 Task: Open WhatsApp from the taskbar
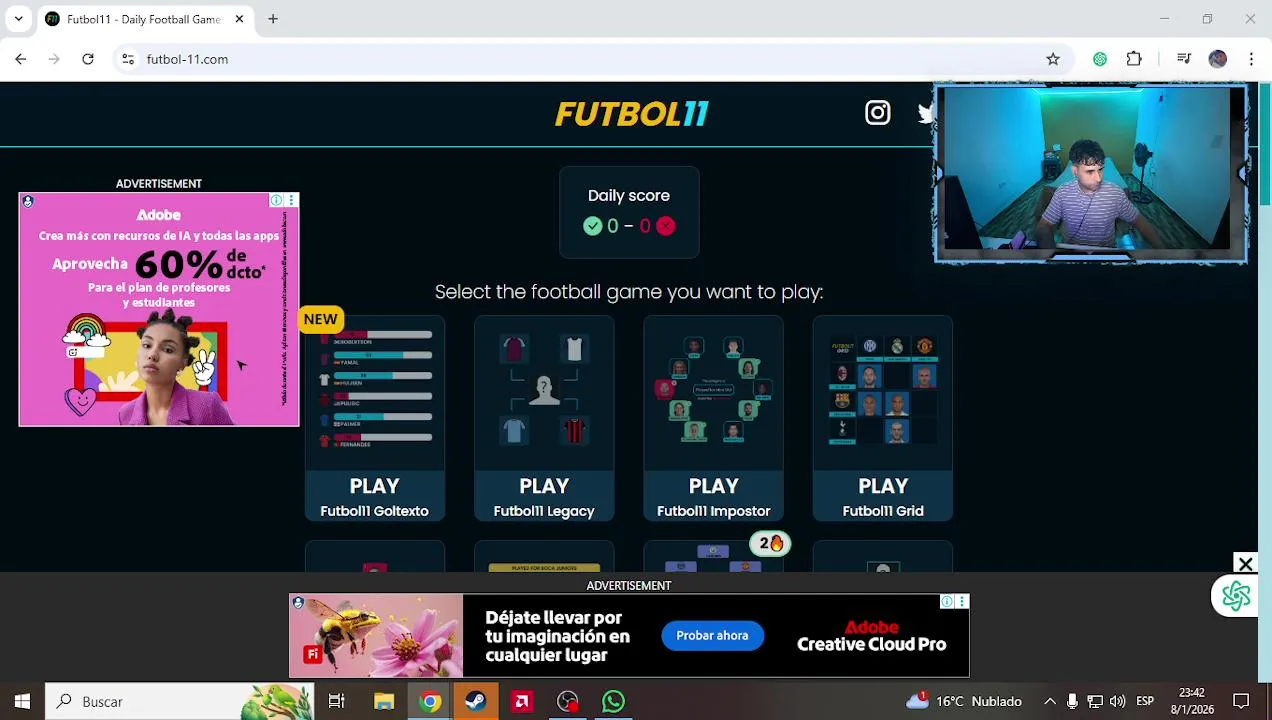coord(613,702)
